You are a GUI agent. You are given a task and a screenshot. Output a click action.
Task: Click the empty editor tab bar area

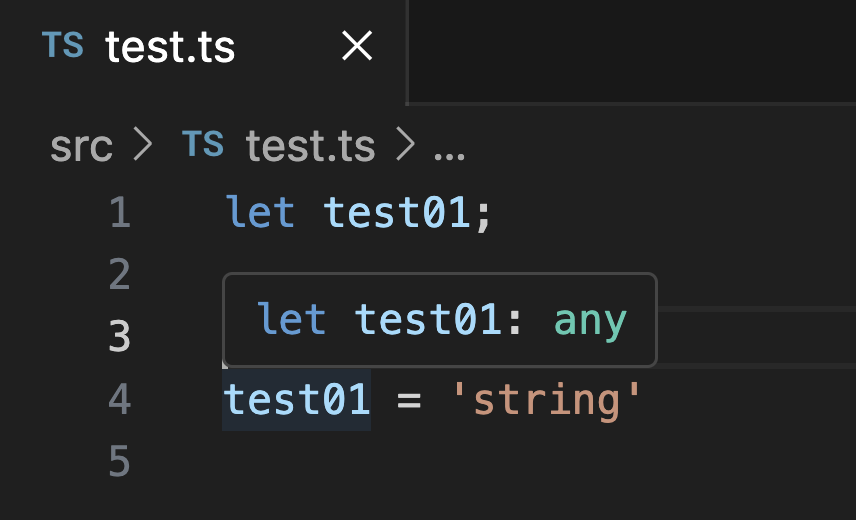pos(632,51)
